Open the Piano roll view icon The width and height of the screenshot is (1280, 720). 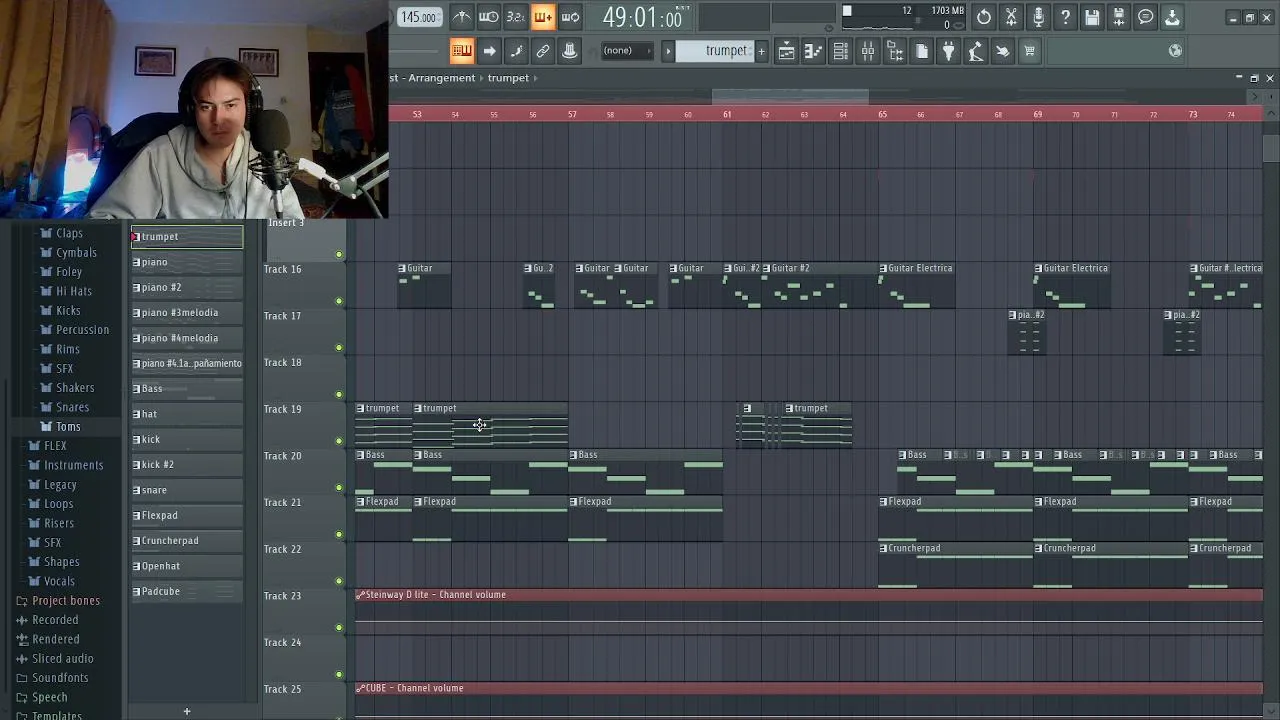tap(814, 51)
